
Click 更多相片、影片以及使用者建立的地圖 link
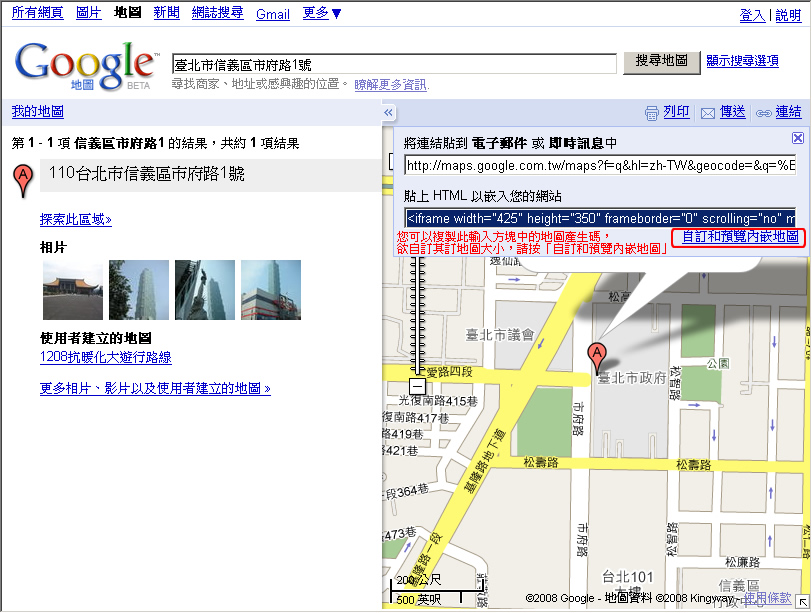click(x=155, y=388)
